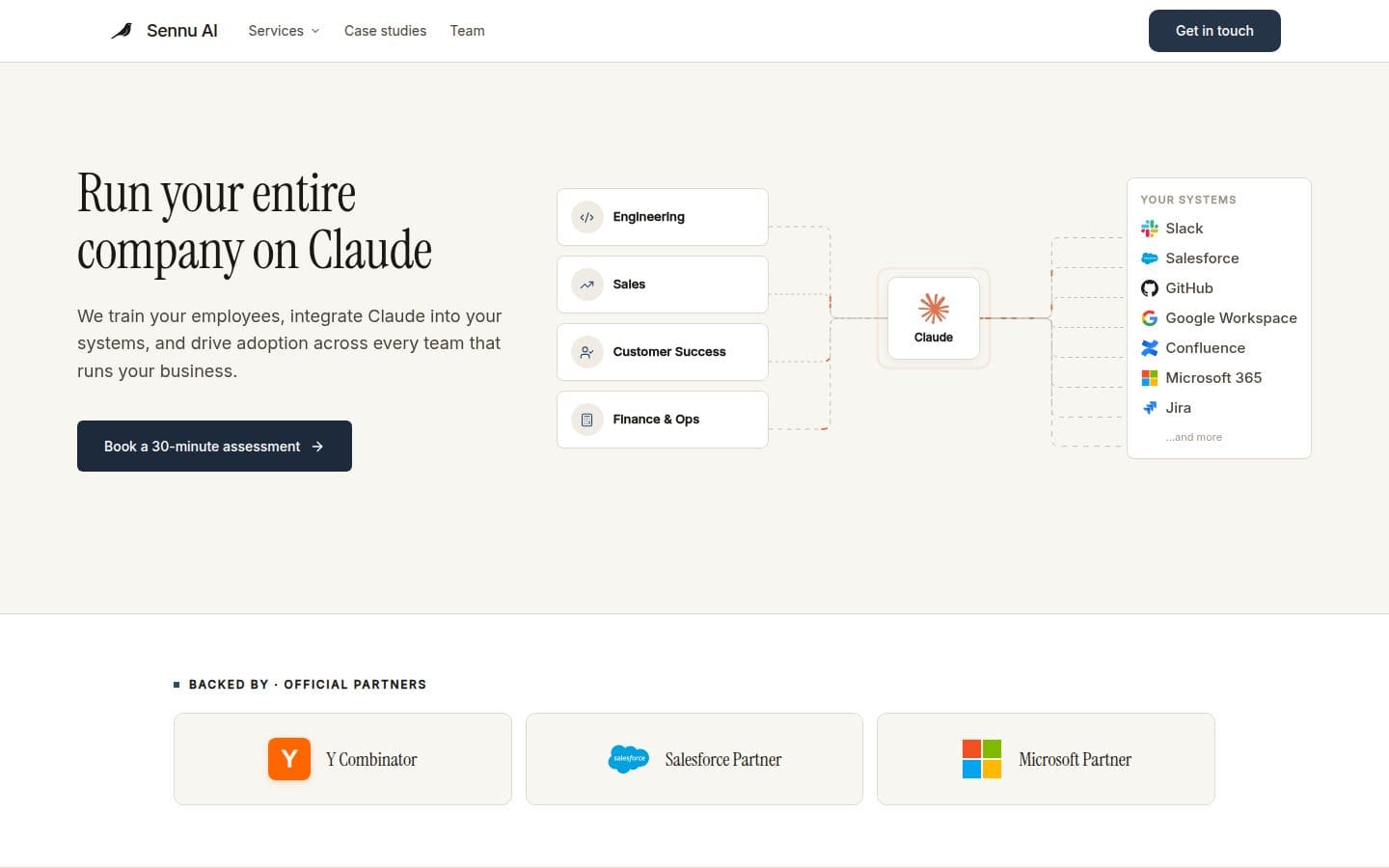Click the Slack label in systems list
The height and width of the screenshot is (868, 1389).
pos(1185,229)
